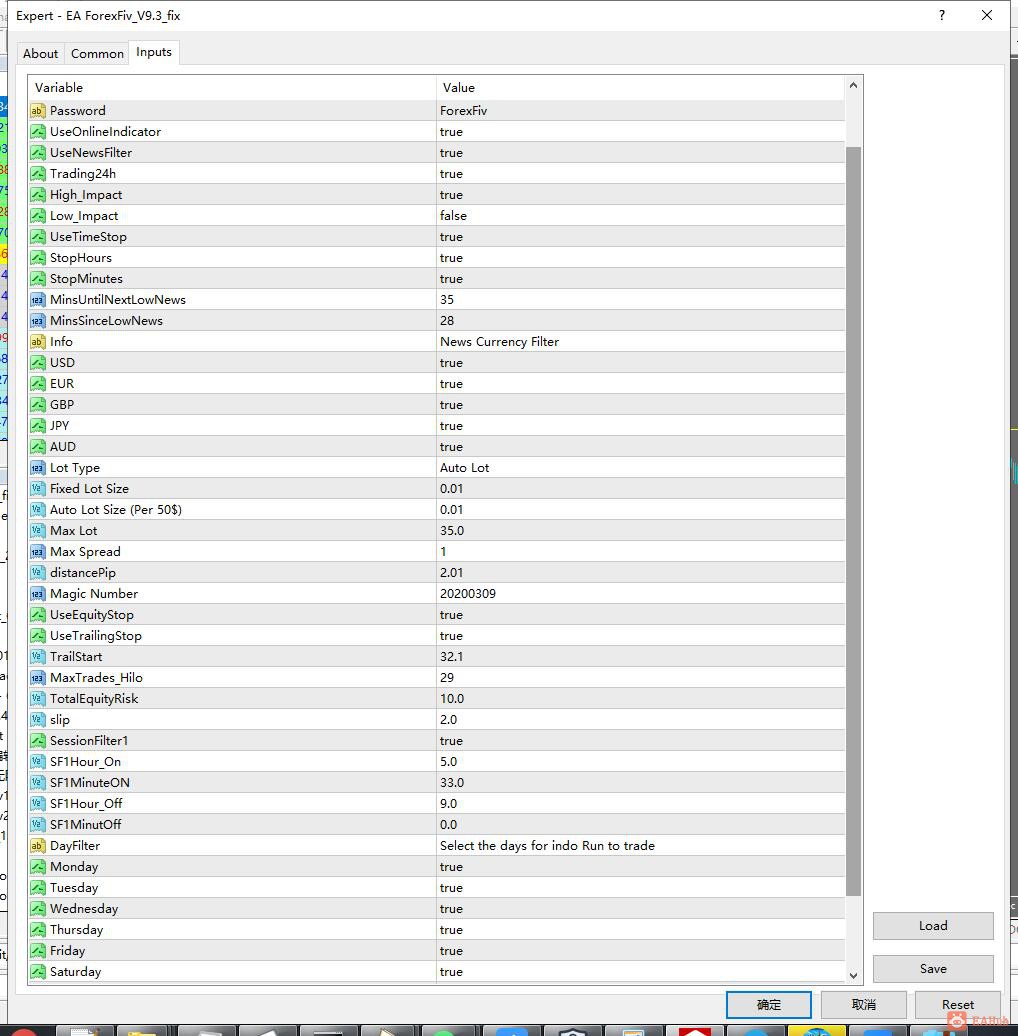Screen dimensions: 1018x1036
Task: Open the Thursday value dropdown
Action: click(640, 930)
